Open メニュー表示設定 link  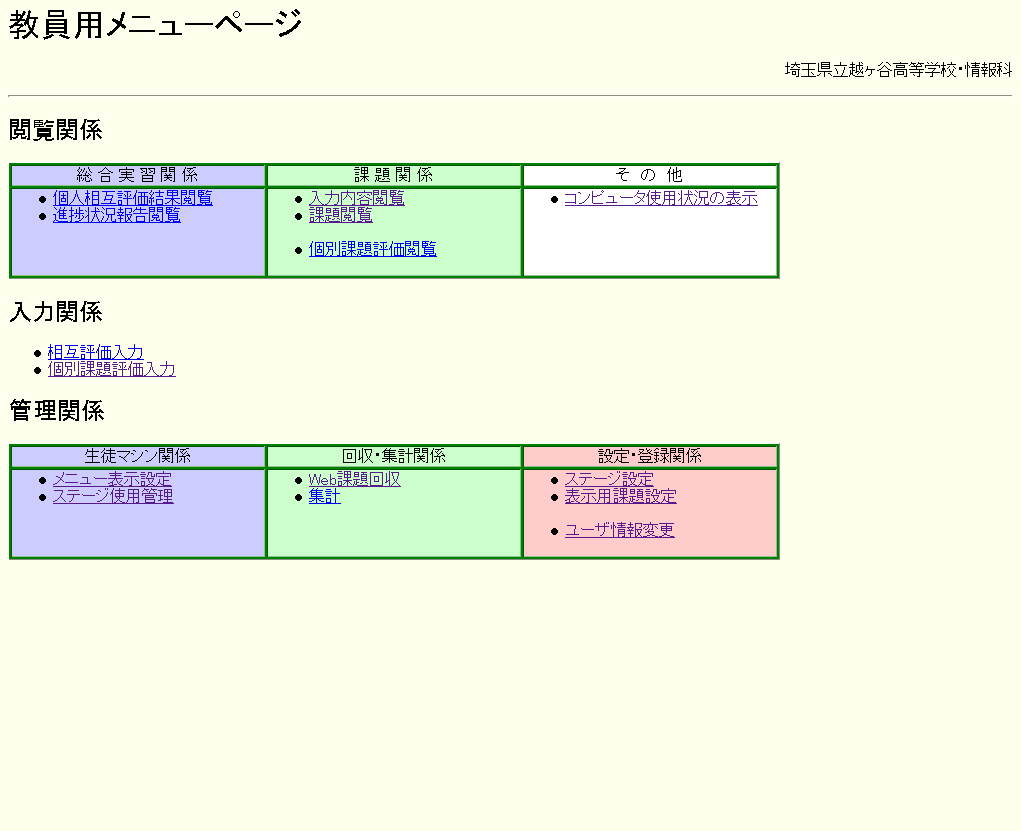[x=112, y=479]
